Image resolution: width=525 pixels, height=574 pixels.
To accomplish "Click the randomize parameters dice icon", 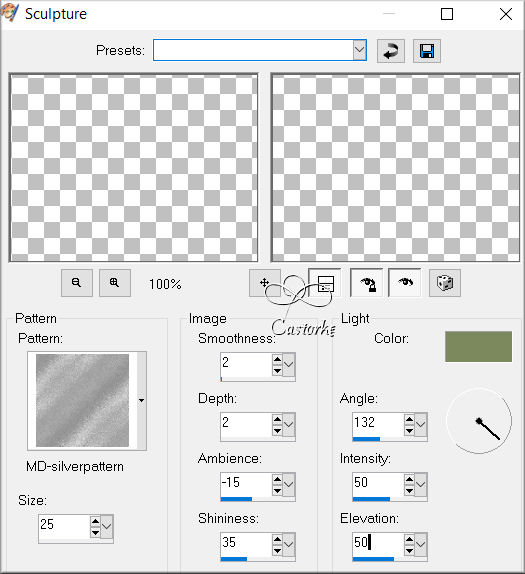I will pyautogui.click(x=445, y=283).
